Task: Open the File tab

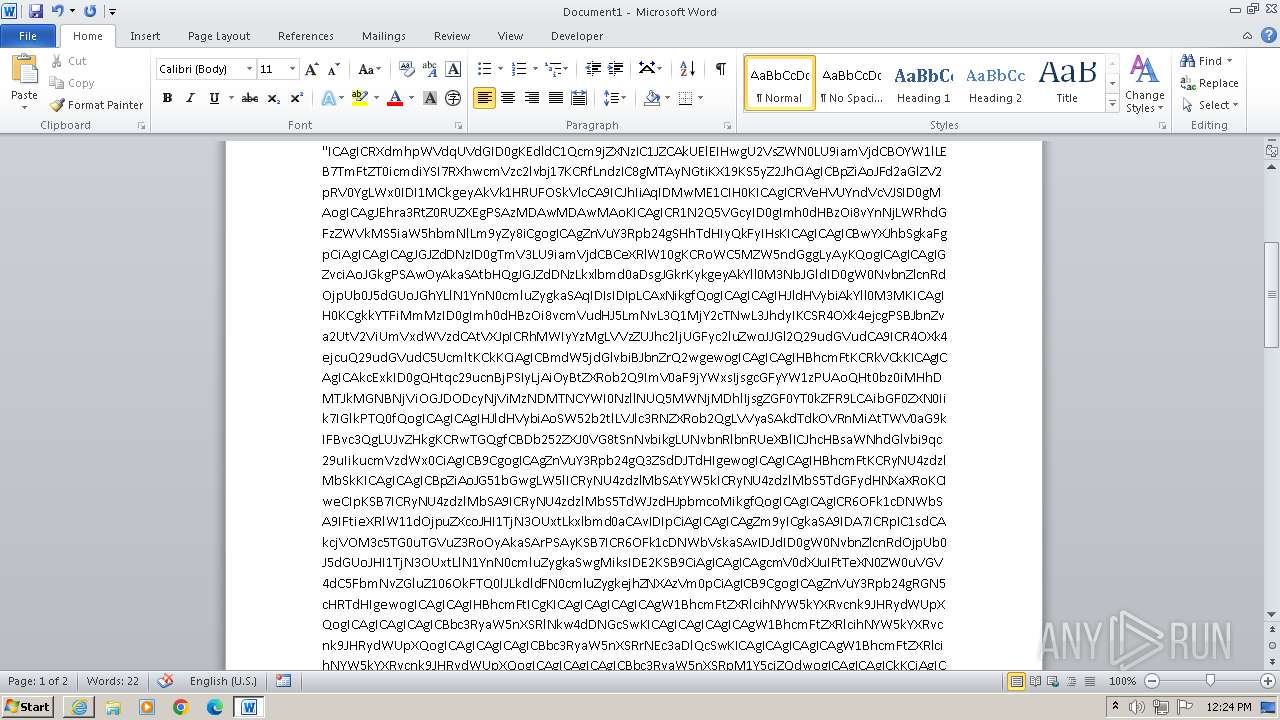Action: 28,36
